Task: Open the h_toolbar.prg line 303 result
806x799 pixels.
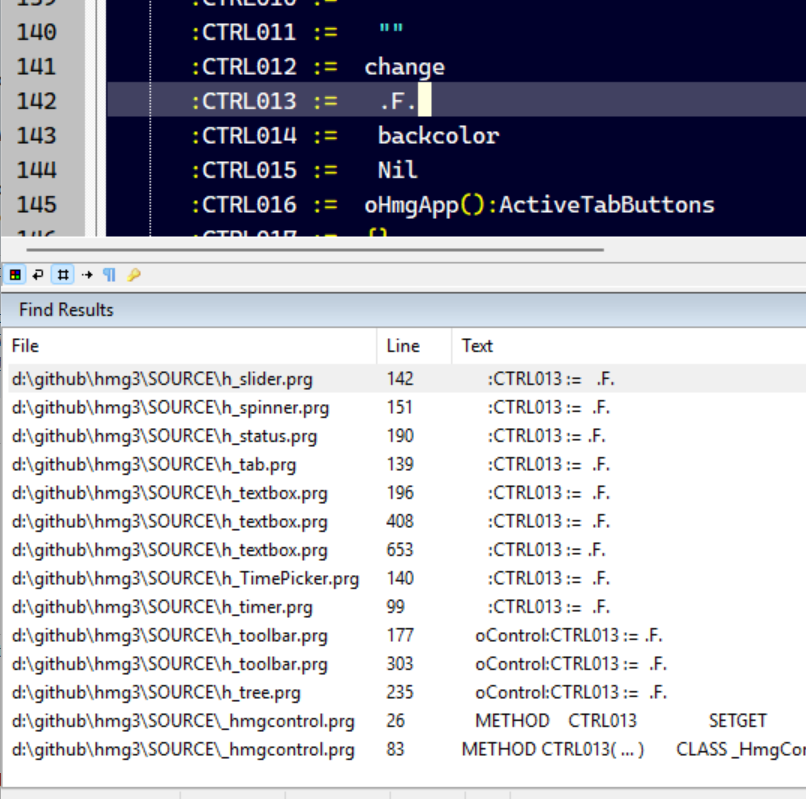Action: click(407, 664)
